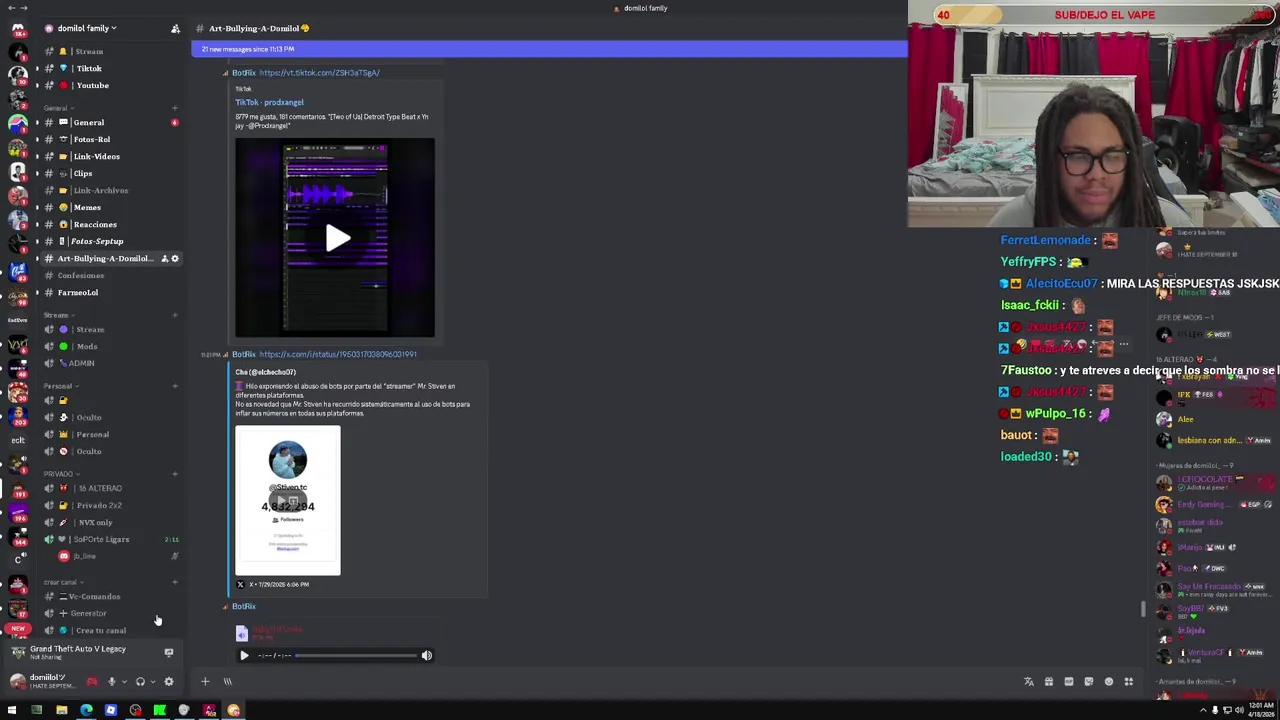The height and width of the screenshot is (720, 1280).
Task: Share Grand Theft Auto V screen icon
Action: tap(168, 653)
